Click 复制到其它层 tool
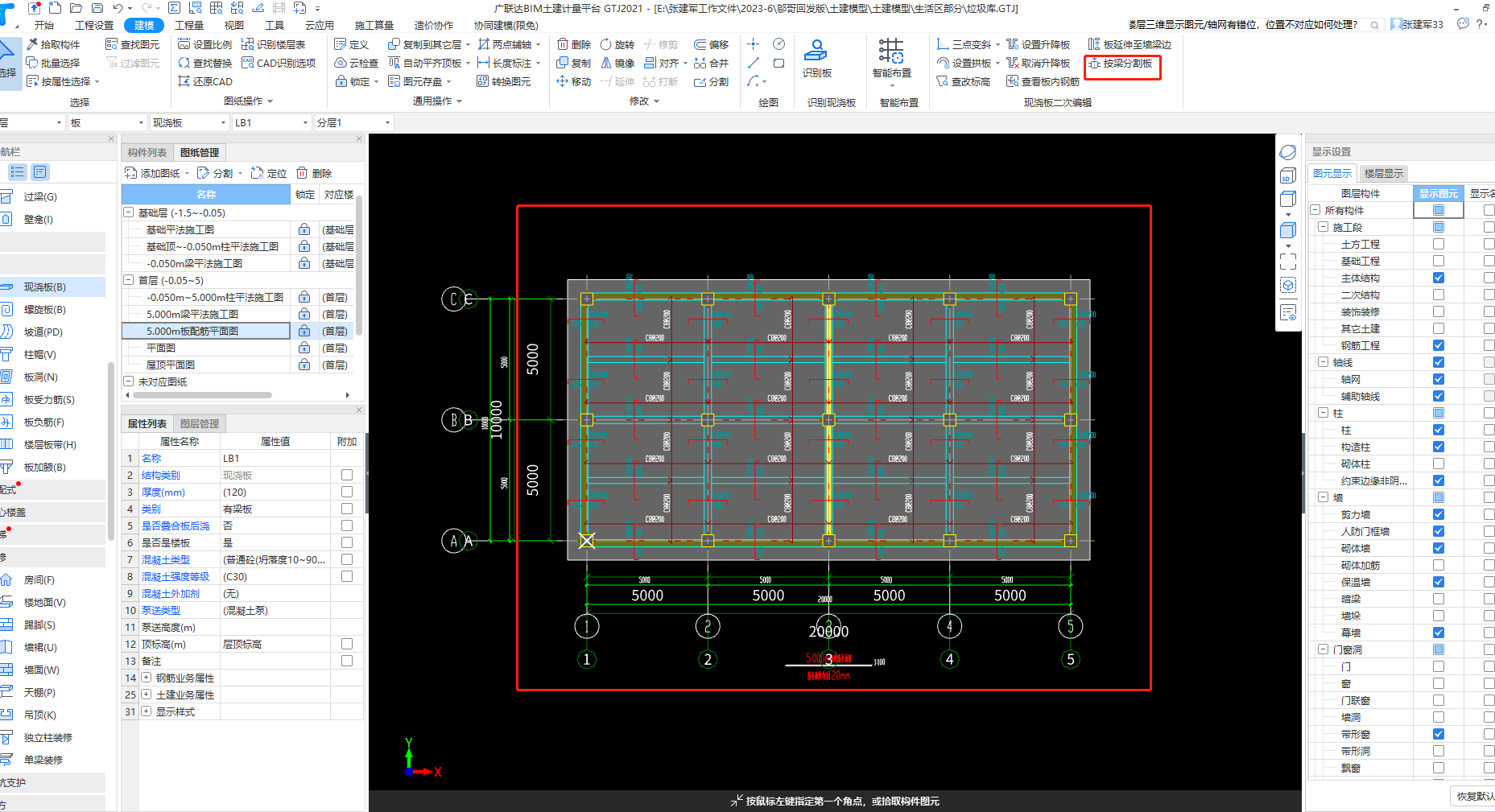The image size is (1495, 812). click(428, 44)
